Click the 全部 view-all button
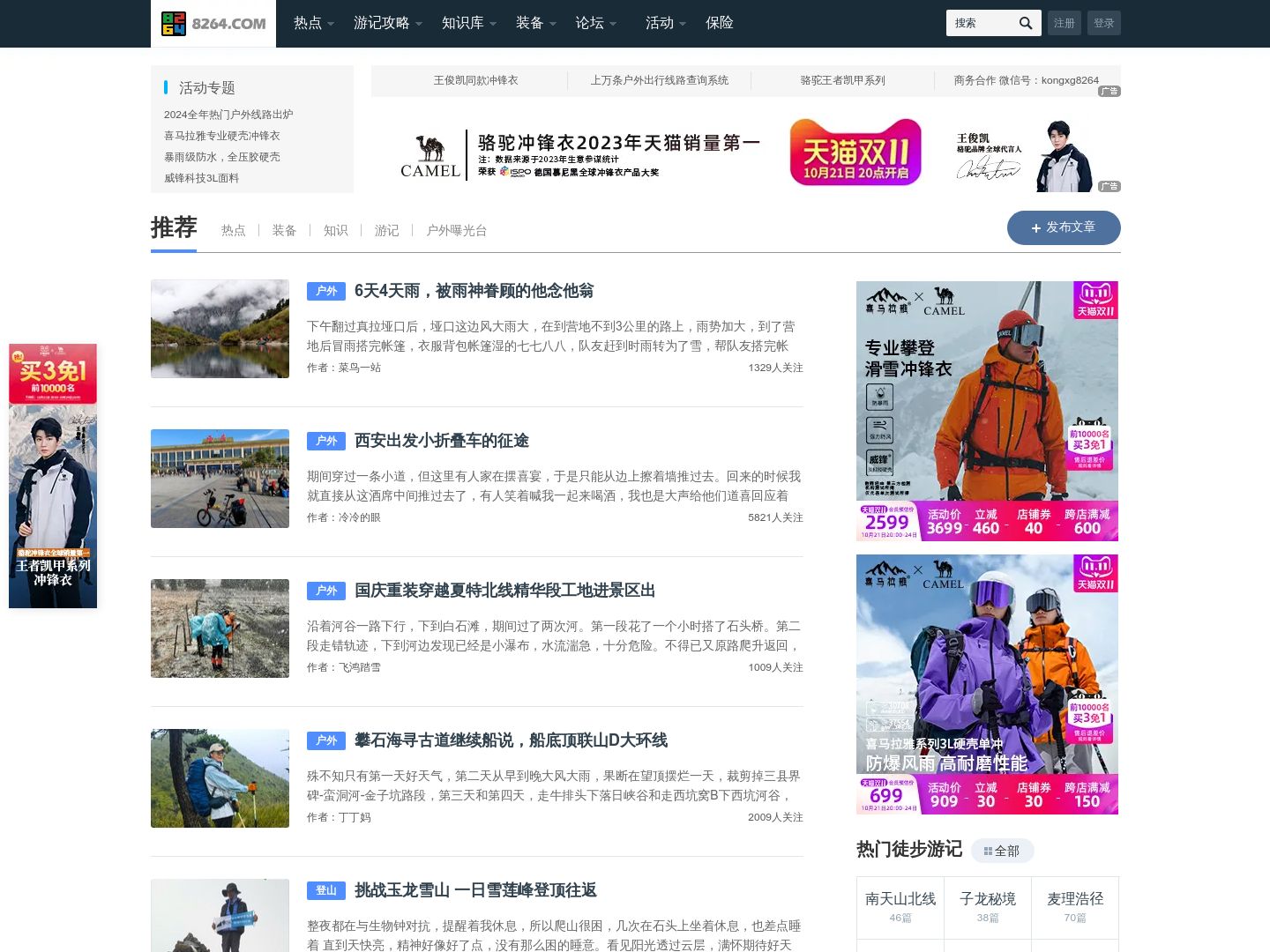Viewport: 1270px width, 952px height. pos(1003,851)
